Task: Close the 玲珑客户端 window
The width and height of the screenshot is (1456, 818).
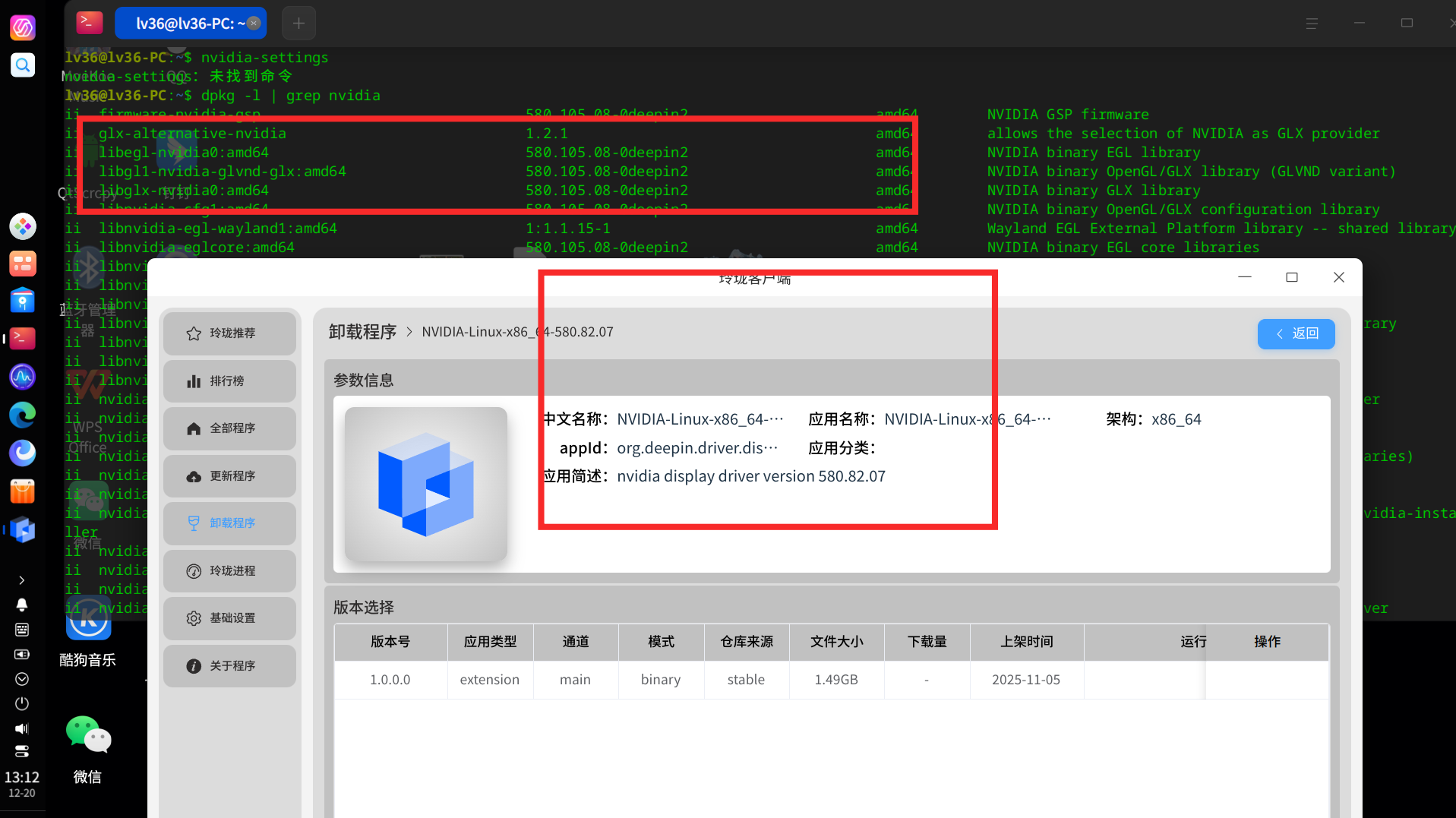Action: pos(1339,277)
